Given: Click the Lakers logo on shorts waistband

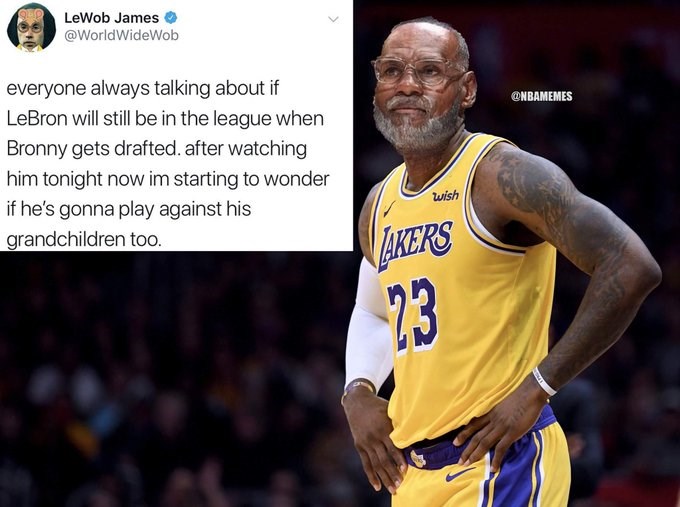Looking at the screenshot, I should [418, 458].
